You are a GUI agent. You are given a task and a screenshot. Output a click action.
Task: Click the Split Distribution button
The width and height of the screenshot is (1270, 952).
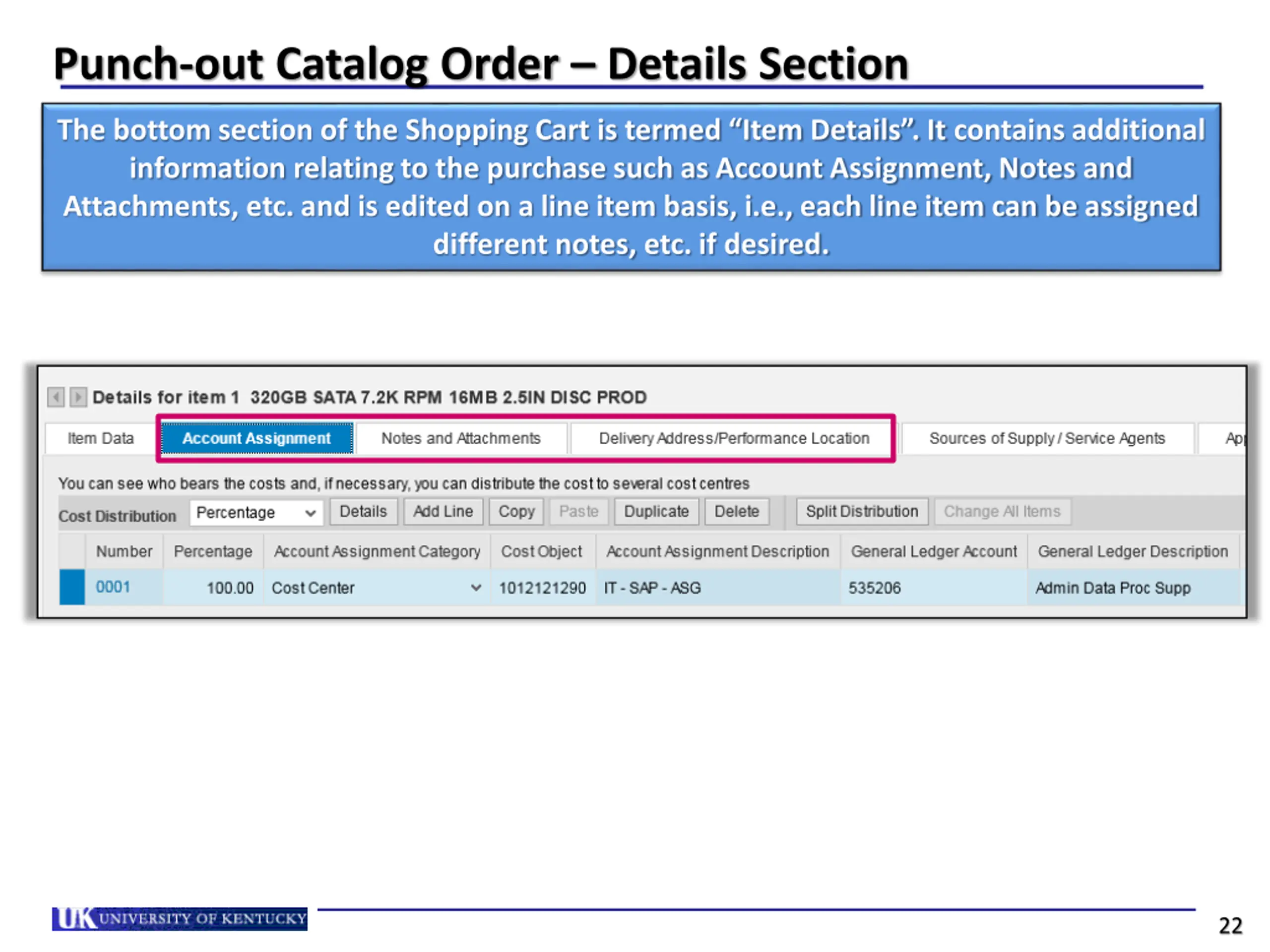tap(861, 511)
